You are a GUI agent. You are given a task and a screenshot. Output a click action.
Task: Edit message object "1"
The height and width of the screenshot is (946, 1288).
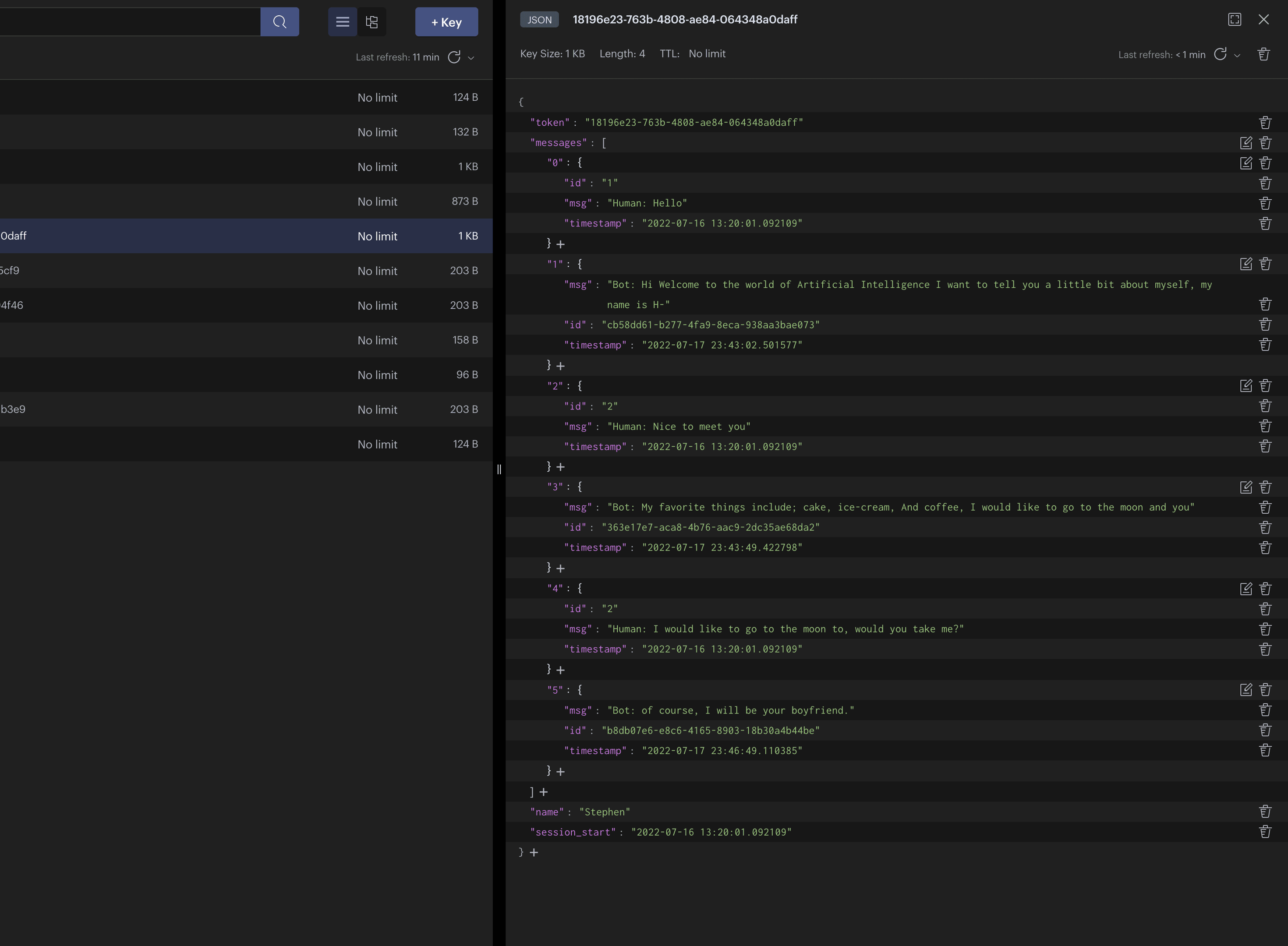(x=1246, y=264)
